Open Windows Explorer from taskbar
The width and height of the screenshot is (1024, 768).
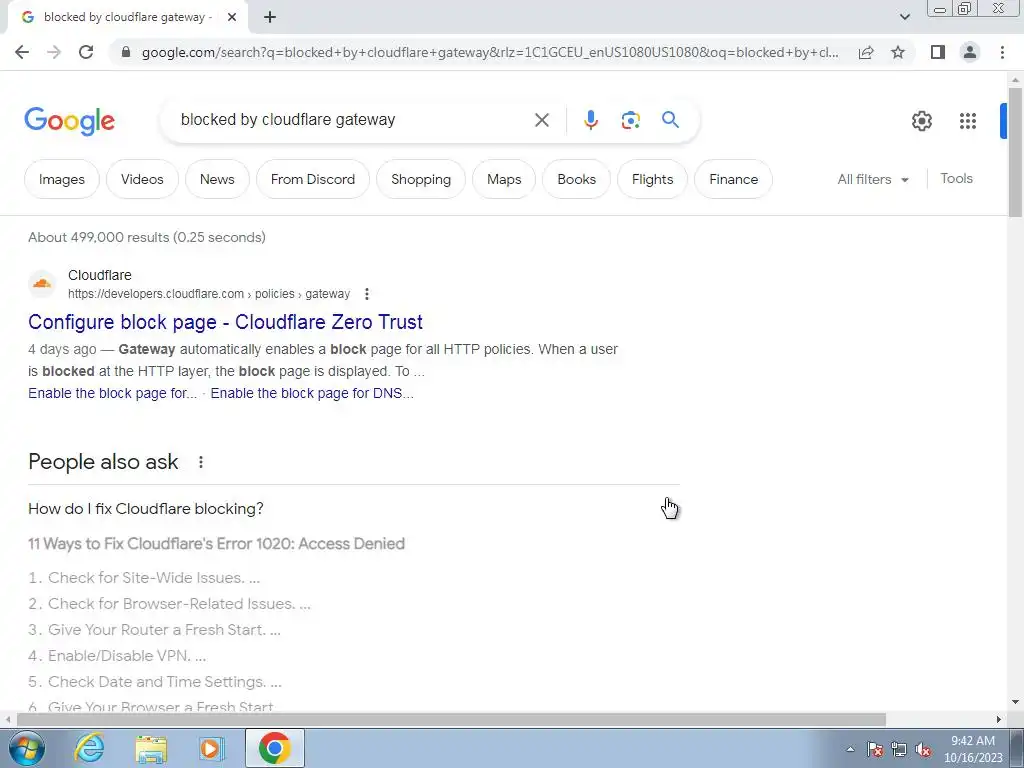tap(151, 748)
